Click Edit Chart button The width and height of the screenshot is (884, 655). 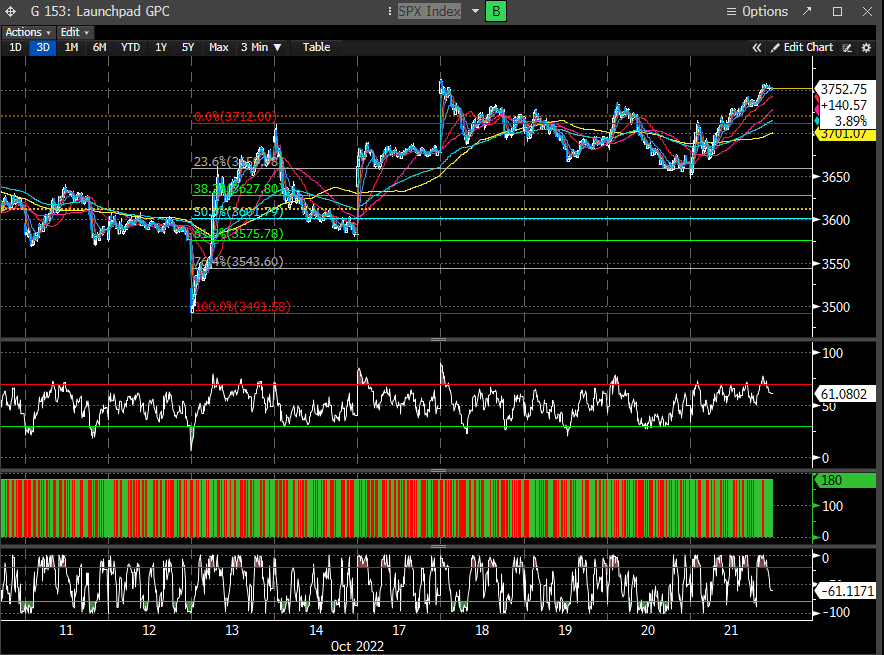click(802, 48)
